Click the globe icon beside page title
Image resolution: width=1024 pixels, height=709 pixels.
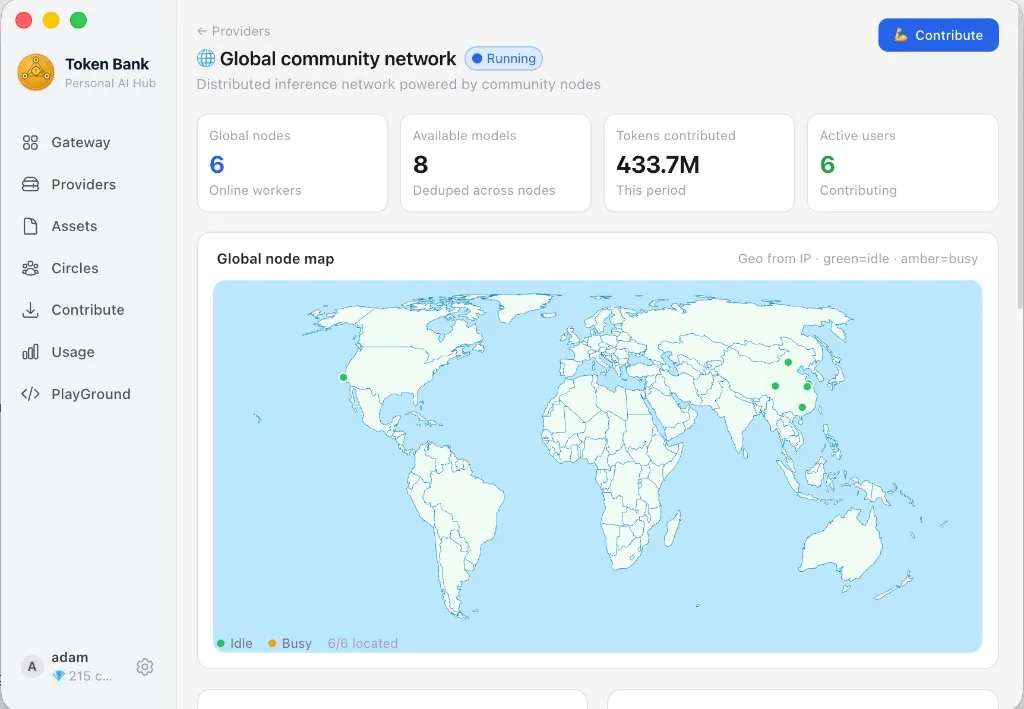coord(206,59)
